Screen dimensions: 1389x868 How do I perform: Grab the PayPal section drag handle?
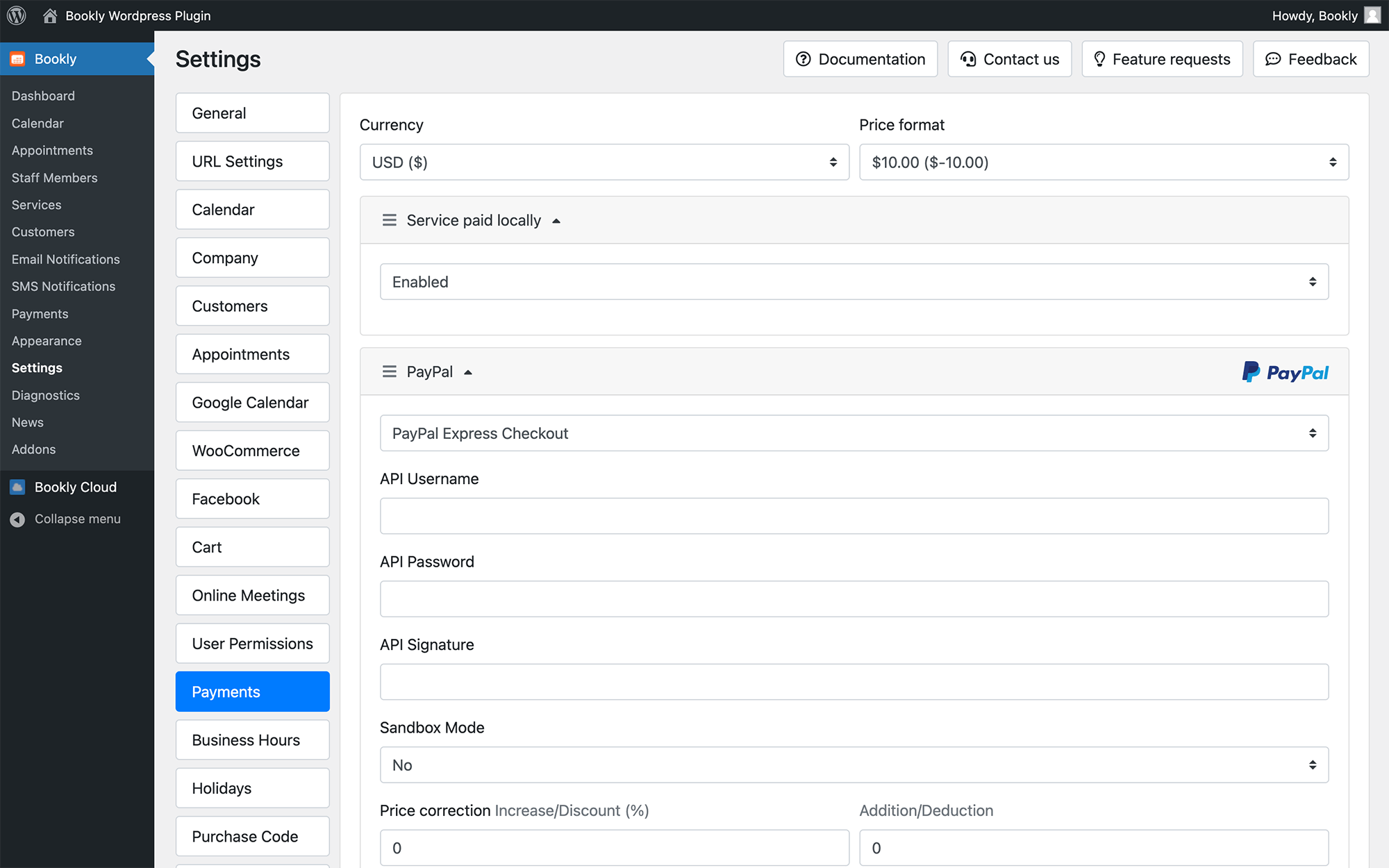390,372
